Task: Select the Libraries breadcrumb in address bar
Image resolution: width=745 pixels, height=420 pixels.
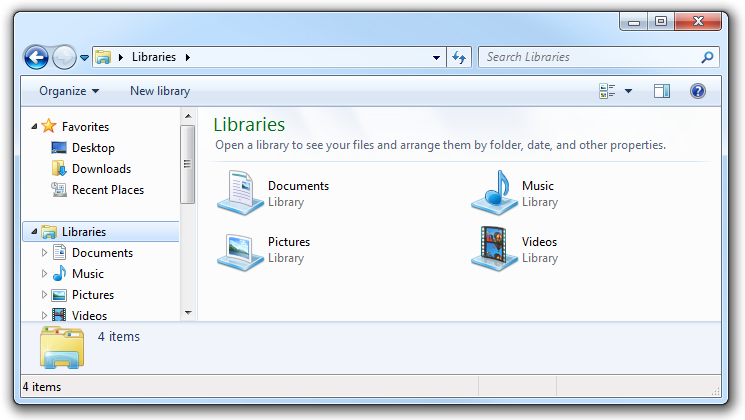Action: [153, 57]
